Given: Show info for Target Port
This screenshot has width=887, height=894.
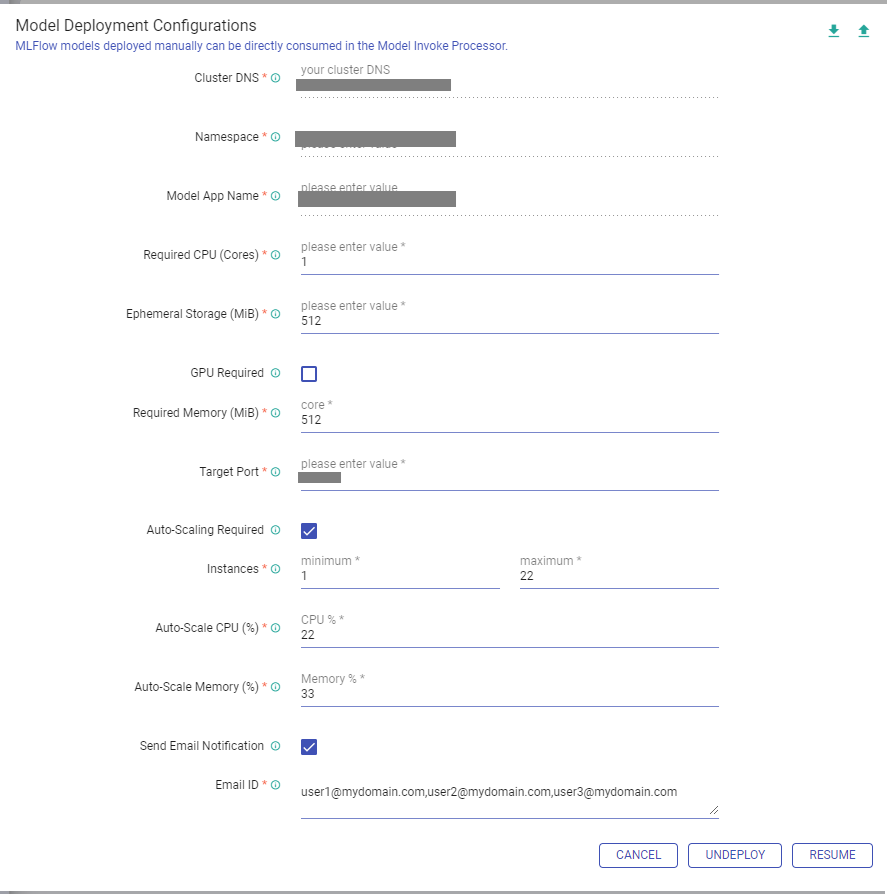Looking at the screenshot, I should pyautogui.click(x=275, y=472).
